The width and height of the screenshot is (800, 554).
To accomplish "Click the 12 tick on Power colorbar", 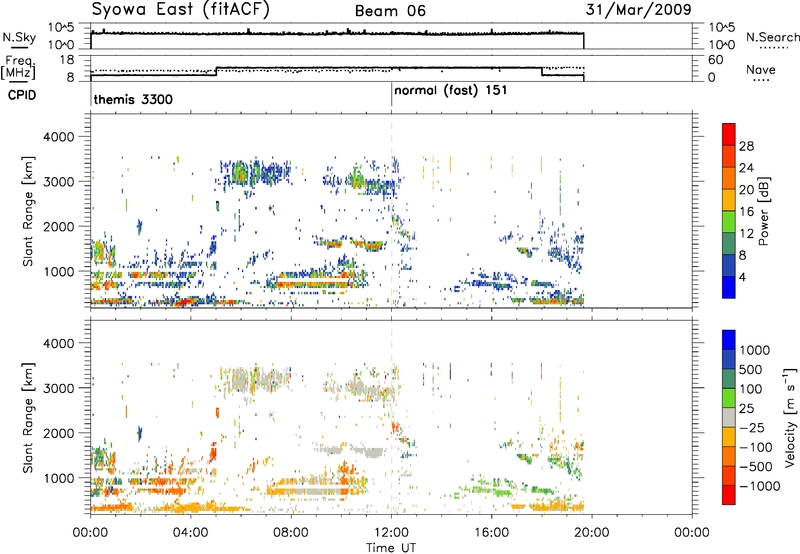I will click(746, 233).
